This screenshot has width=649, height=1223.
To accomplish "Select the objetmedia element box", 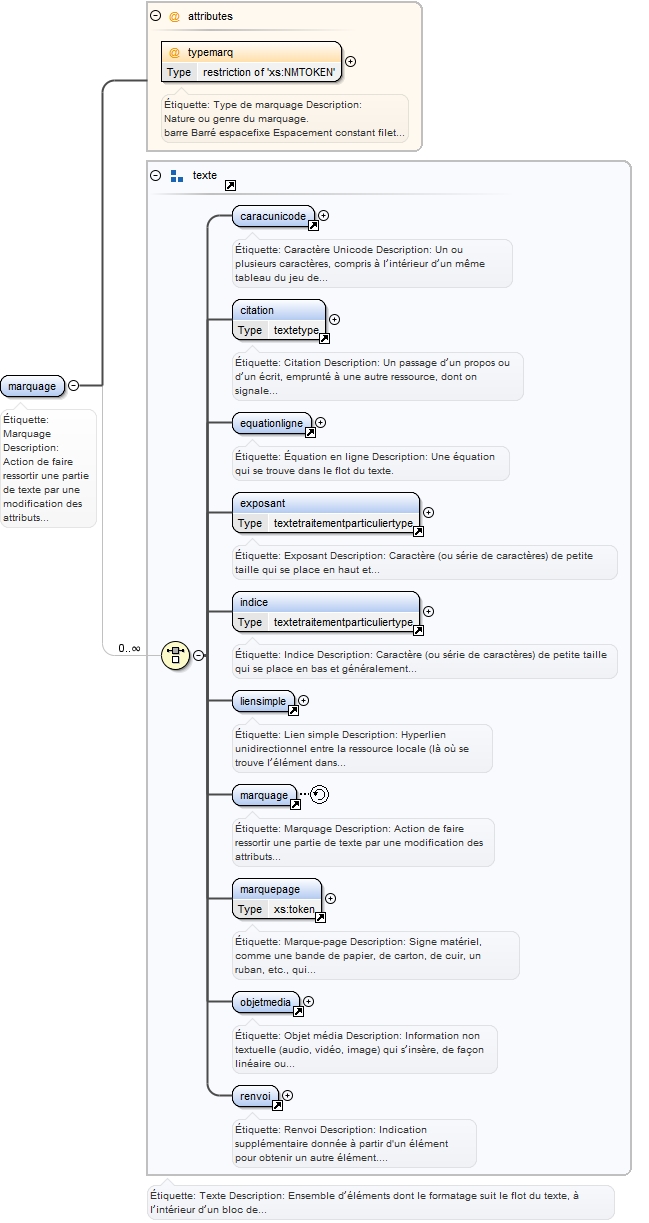I will coord(265,1002).
